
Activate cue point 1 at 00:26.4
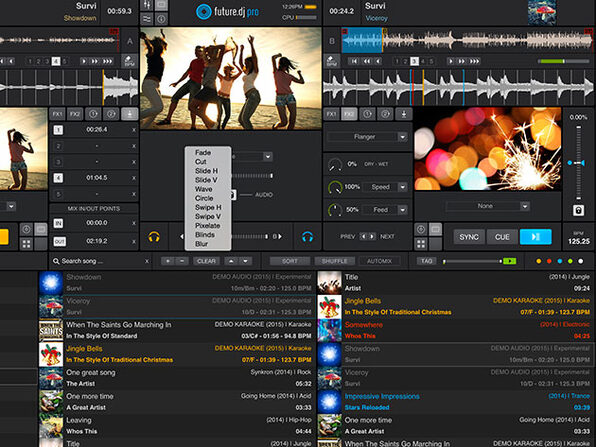[58, 130]
